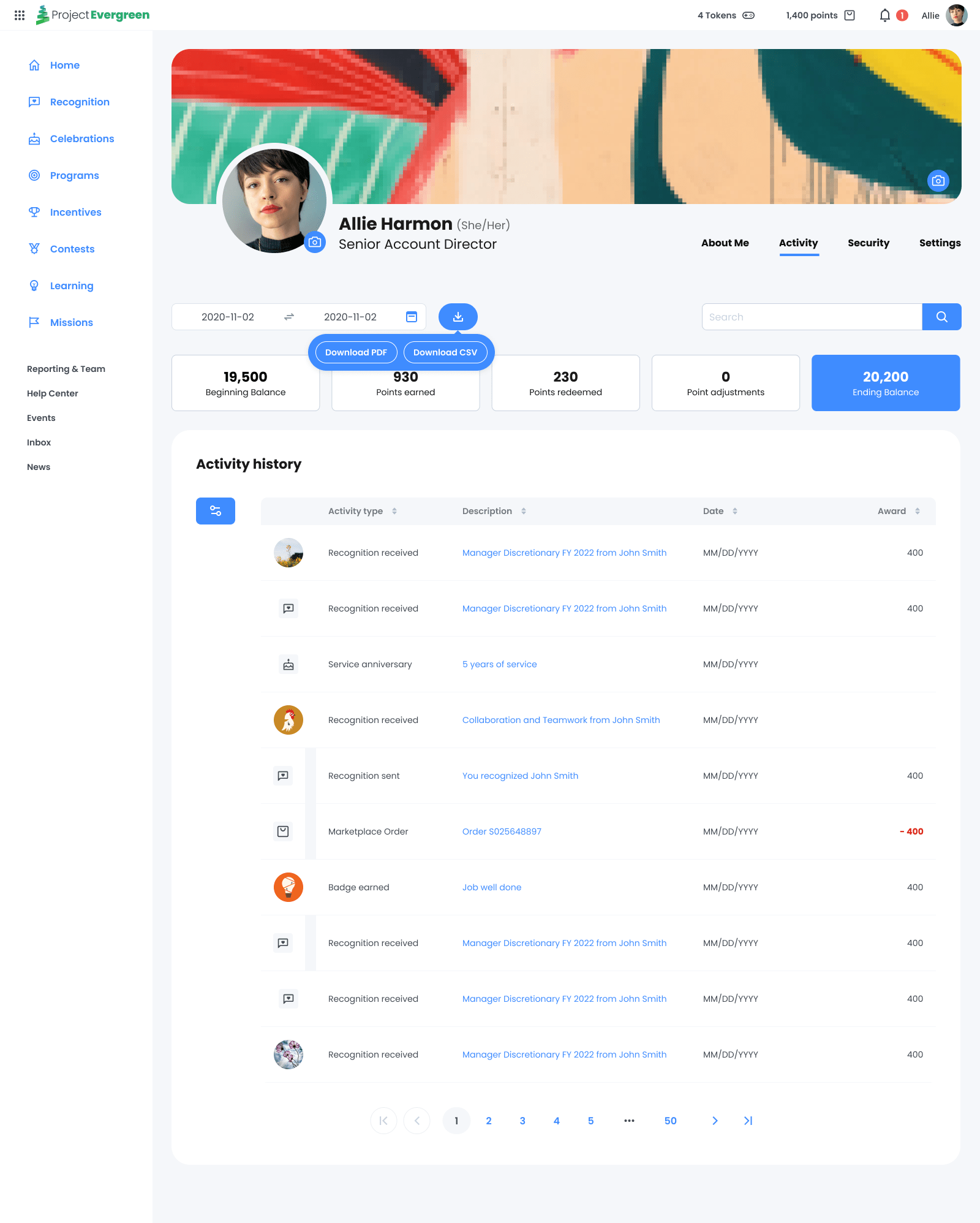The height and width of the screenshot is (1223, 980).
Task: Change cover photo via camera icon
Action: pos(938,181)
